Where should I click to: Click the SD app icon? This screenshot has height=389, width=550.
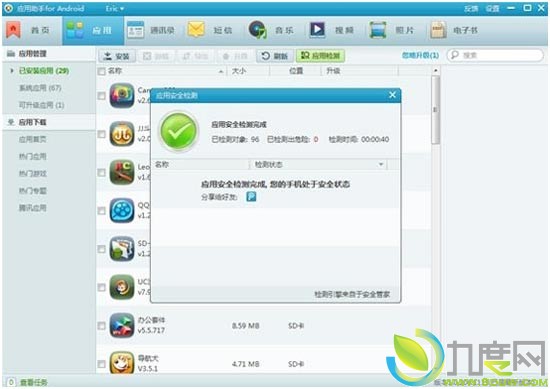(122, 249)
